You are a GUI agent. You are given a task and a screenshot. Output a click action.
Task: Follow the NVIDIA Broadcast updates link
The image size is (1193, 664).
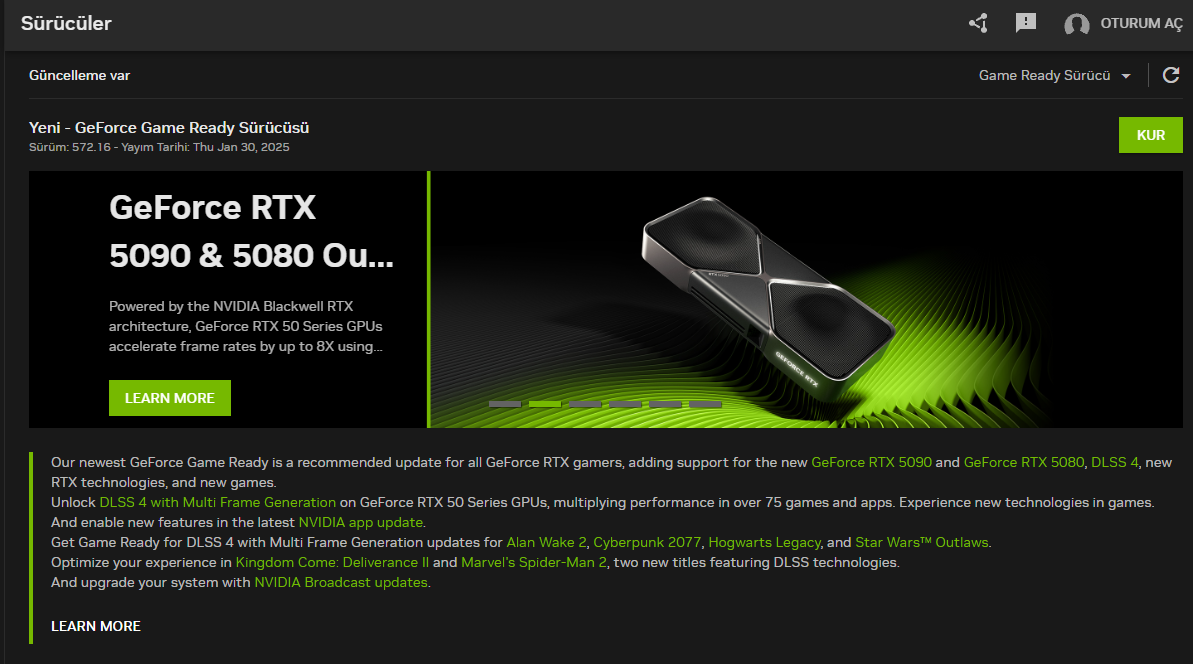pyautogui.click(x=341, y=583)
